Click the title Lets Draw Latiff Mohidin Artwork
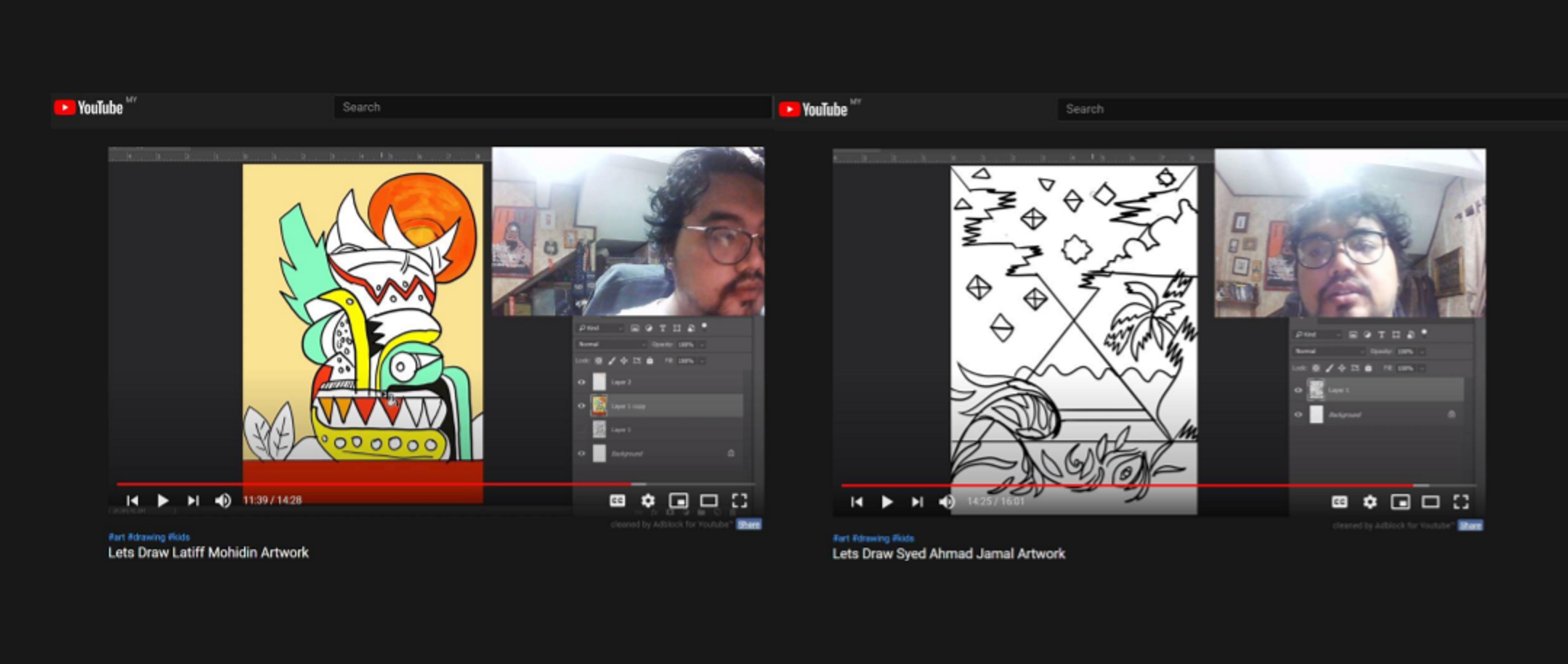This screenshot has height=664, width=1568. (209, 553)
